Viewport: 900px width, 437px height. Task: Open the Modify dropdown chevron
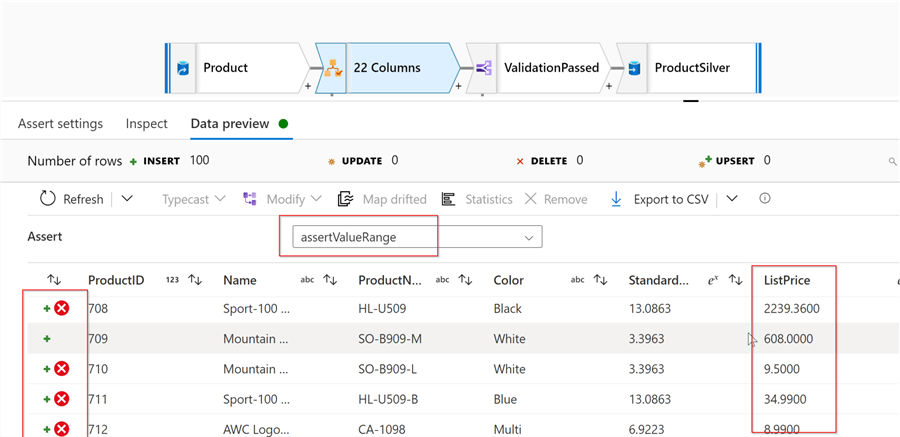coord(316,199)
